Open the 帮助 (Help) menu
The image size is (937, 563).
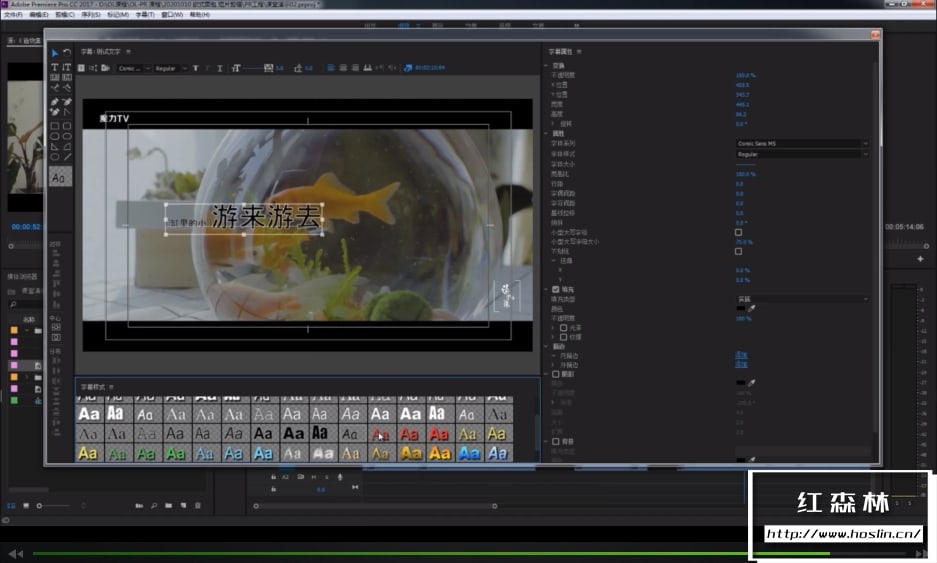pos(200,15)
